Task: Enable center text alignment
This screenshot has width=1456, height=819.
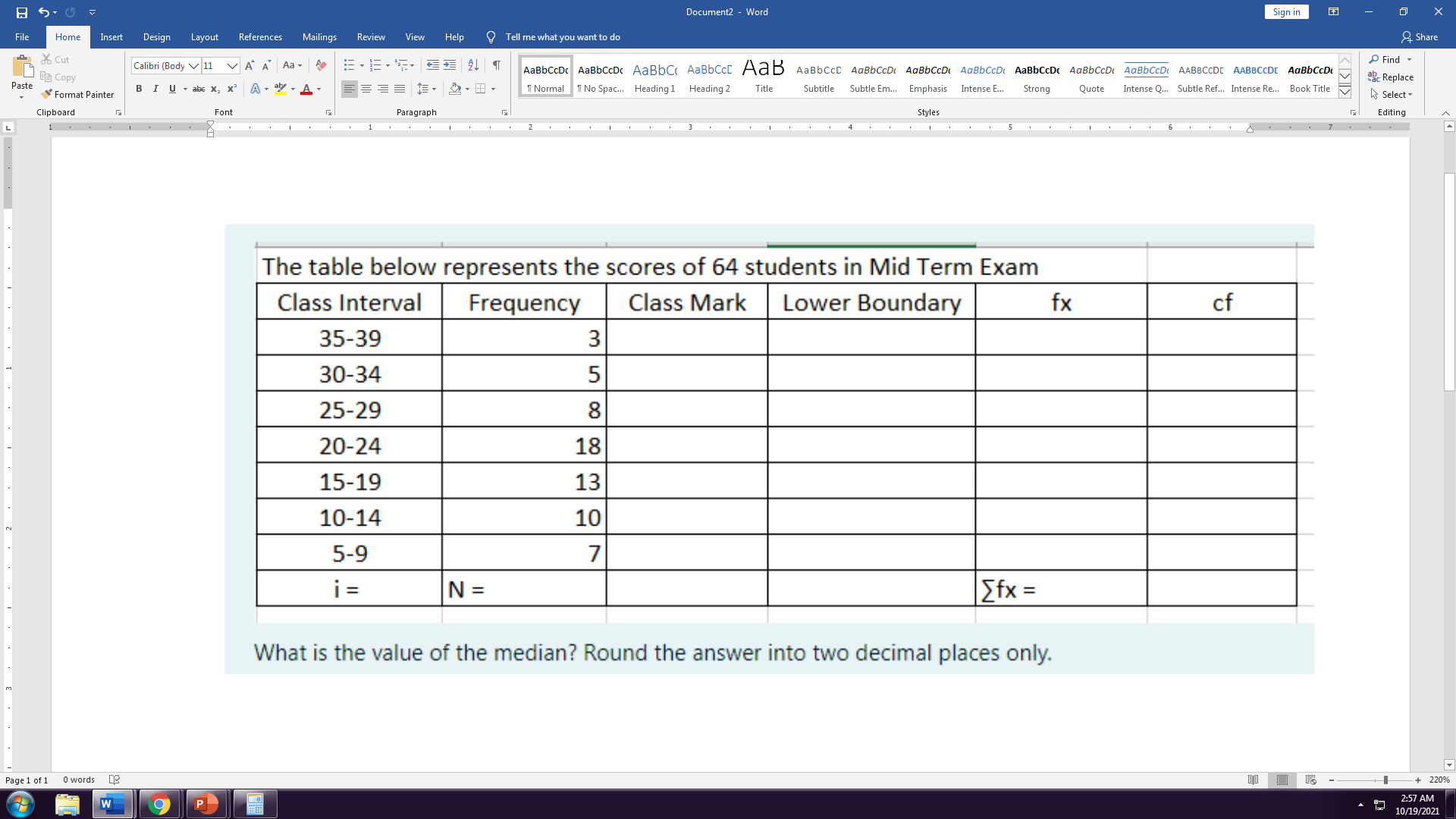Action: [x=367, y=89]
